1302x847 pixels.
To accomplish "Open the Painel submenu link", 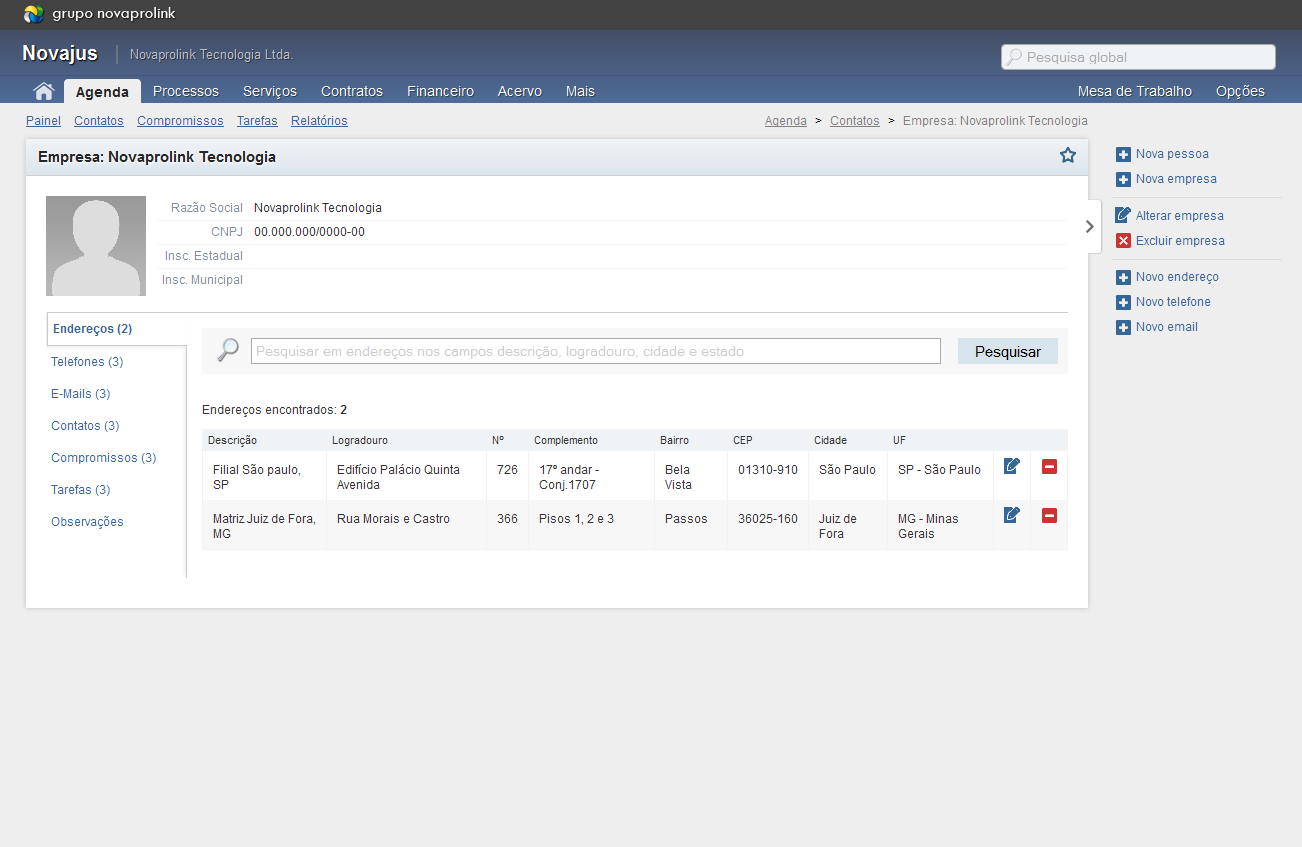I will point(43,121).
